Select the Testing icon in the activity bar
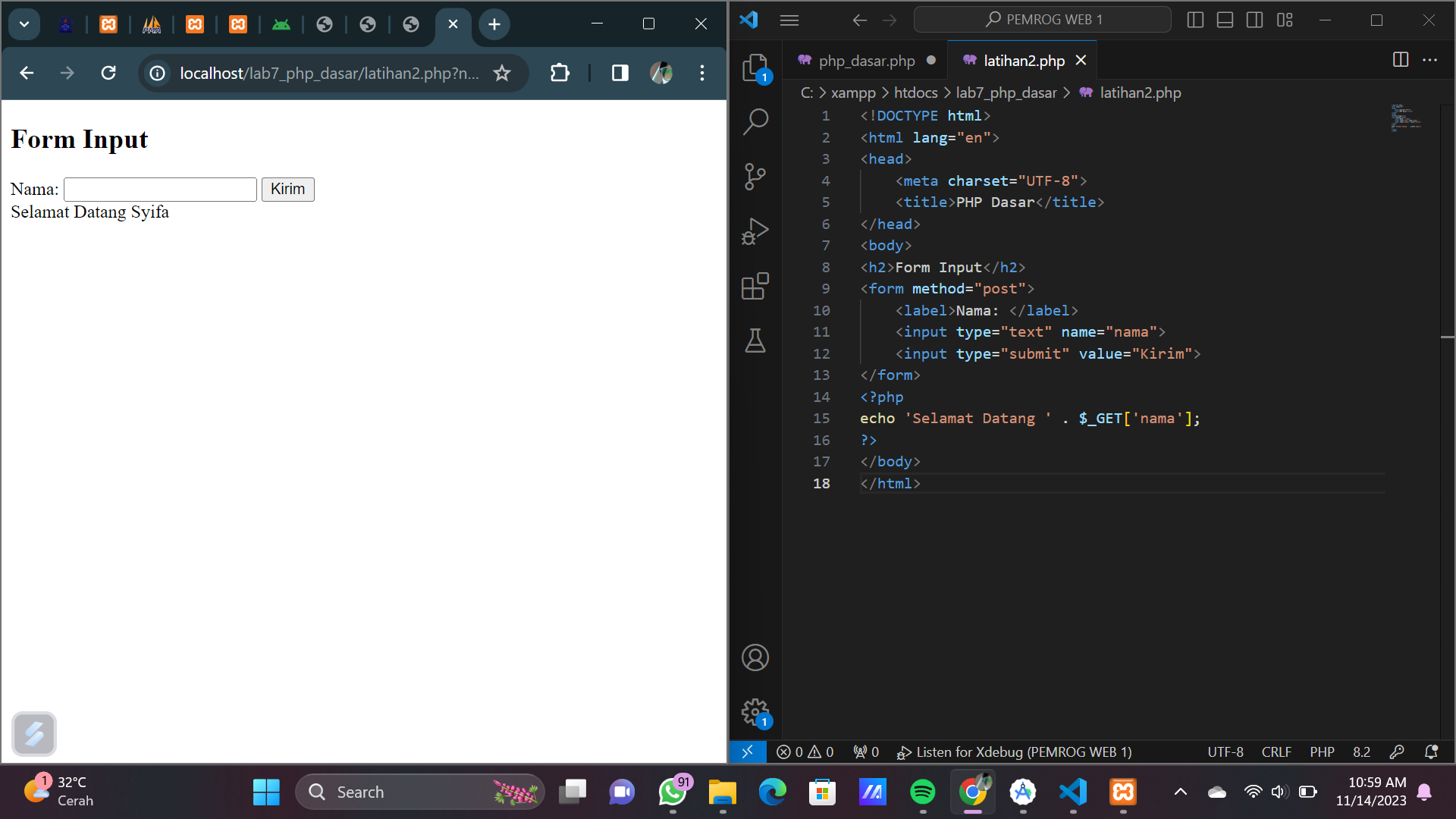 point(755,340)
